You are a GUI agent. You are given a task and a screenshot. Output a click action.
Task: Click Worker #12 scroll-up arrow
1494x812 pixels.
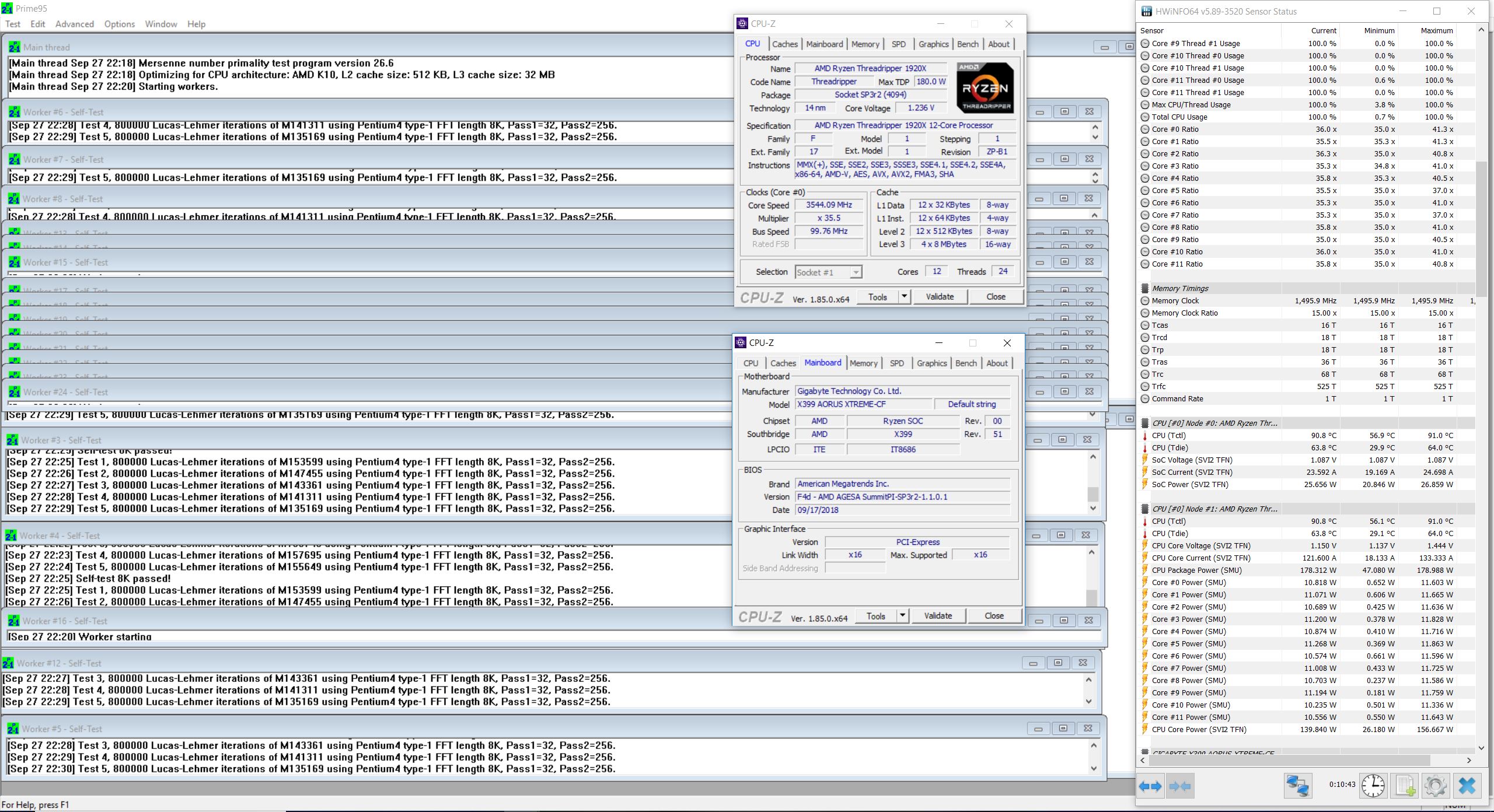tap(1088, 680)
